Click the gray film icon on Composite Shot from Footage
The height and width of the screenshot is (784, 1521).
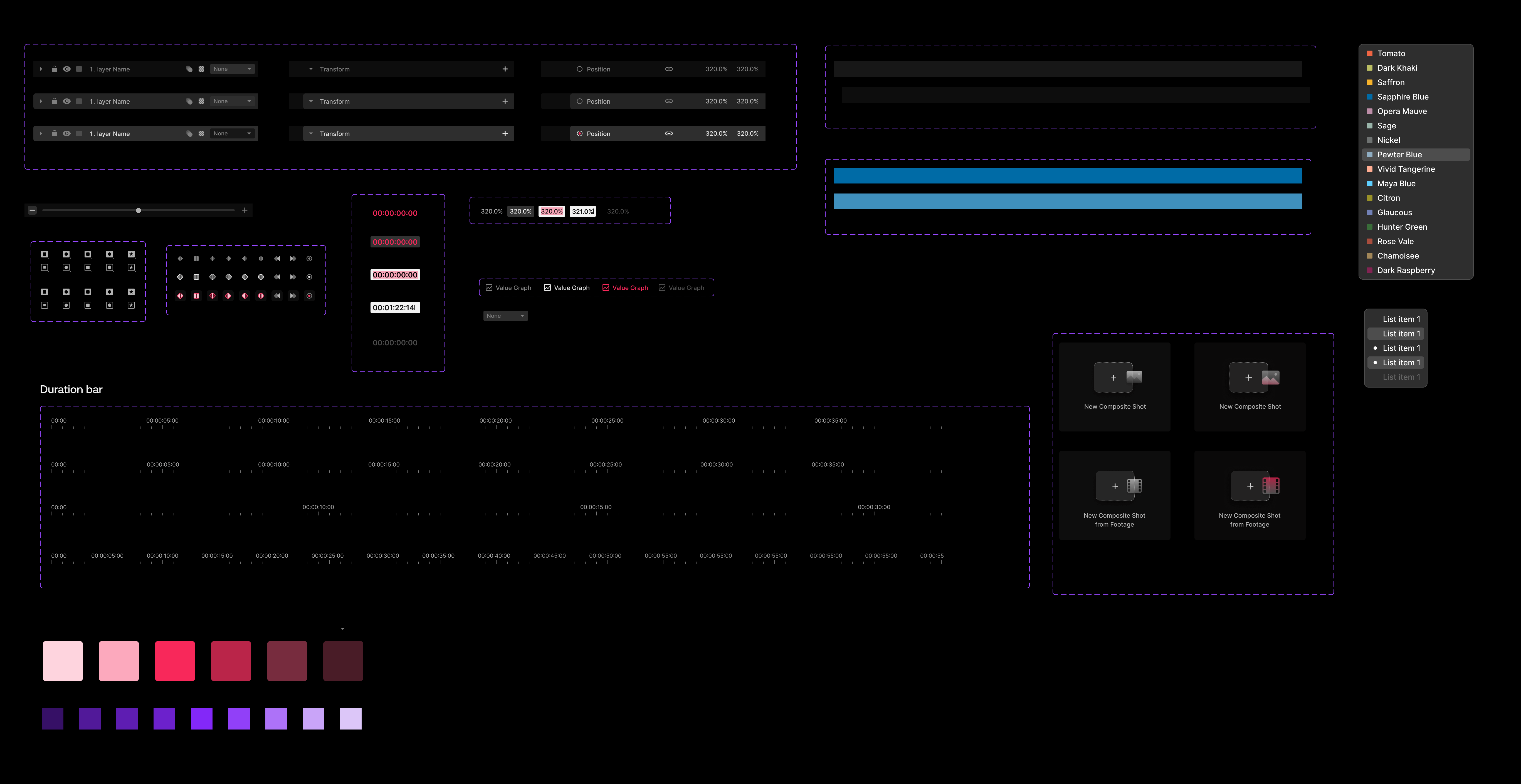[x=1134, y=485]
